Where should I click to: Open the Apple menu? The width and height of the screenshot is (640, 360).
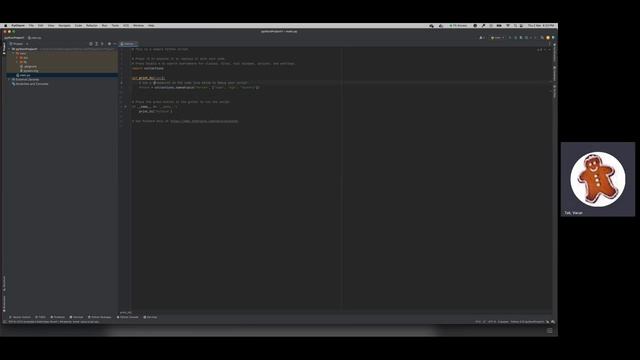[5, 25]
